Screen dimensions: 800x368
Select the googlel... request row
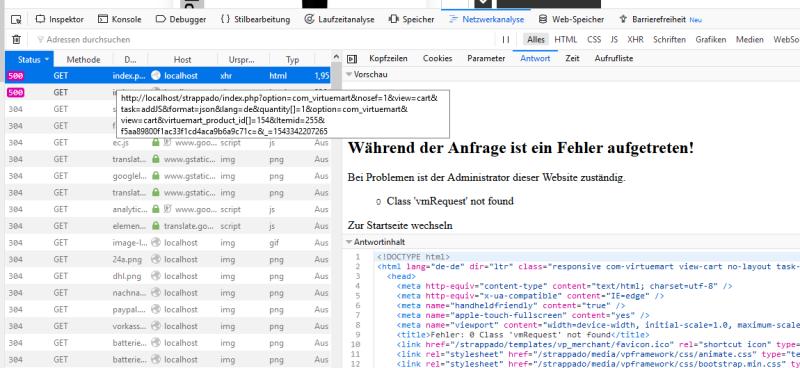click(x=167, y=176)
